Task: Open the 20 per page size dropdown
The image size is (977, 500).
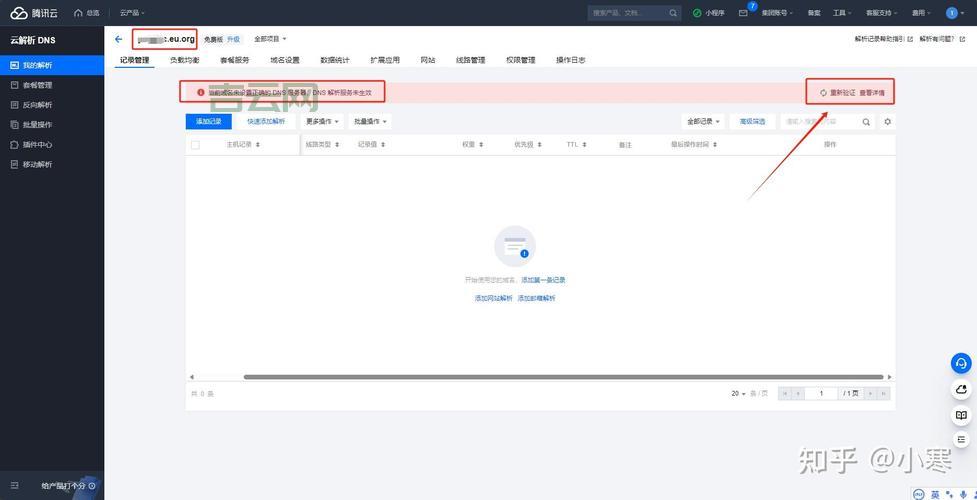Action: click(738, 394)
